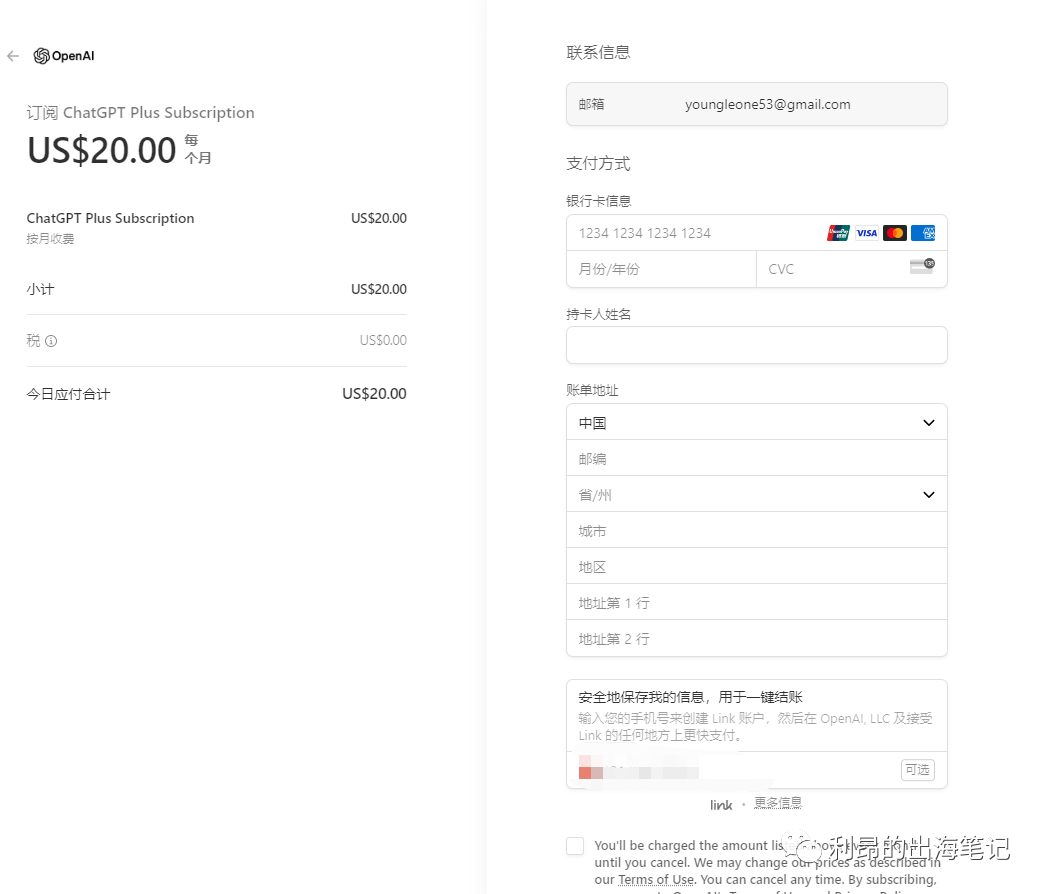
Task: Click the Mastercard icon
Action: tap(895, 233)
